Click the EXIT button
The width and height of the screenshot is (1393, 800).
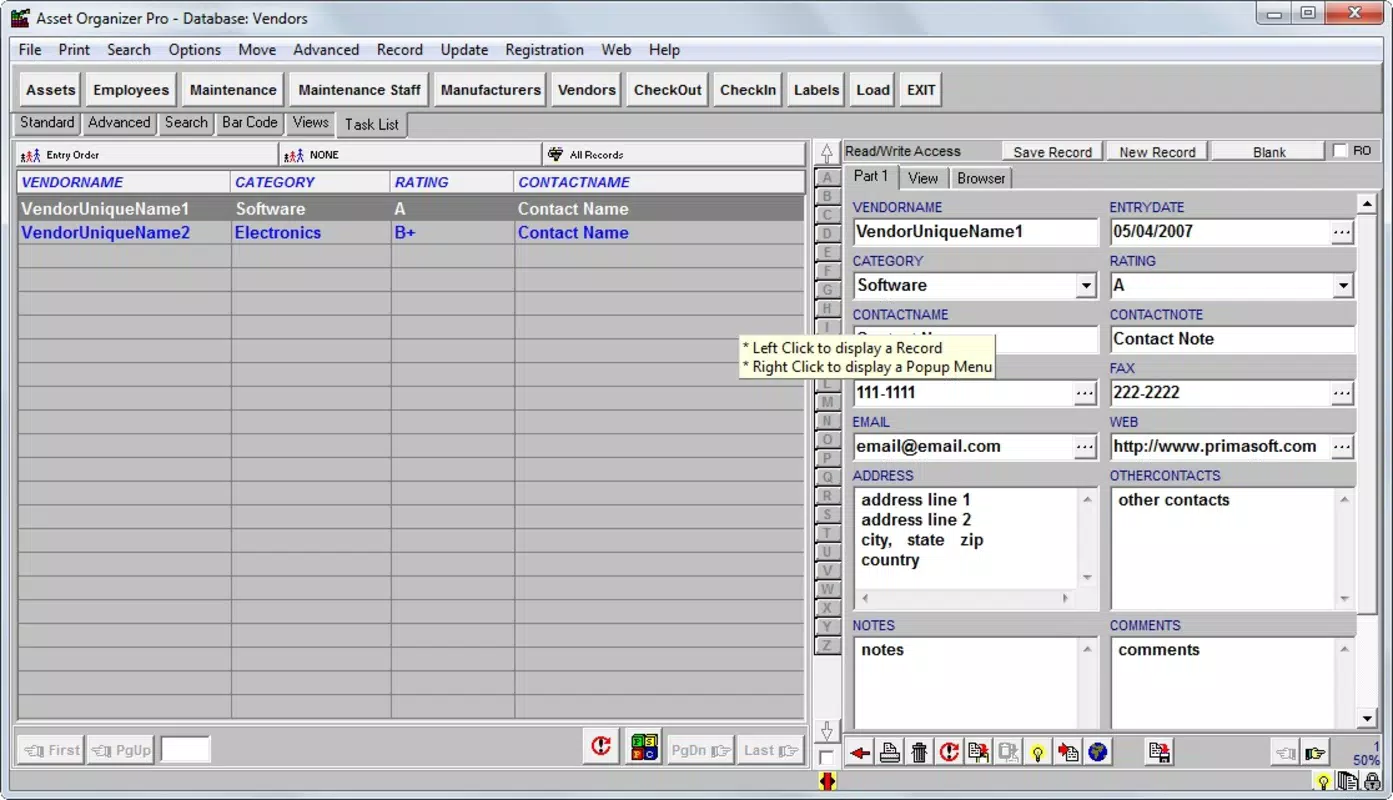point(921,90)
